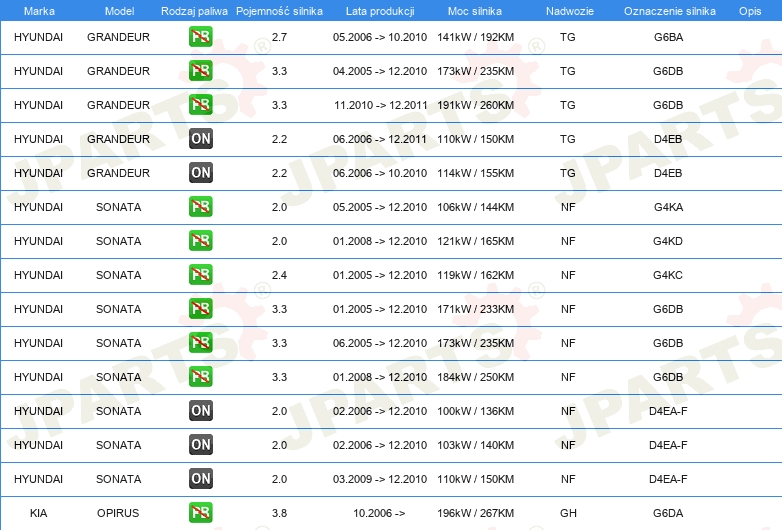This screenshot has height=530, width=782.
Task: Select the GH body type cell
Action: click(x=568, y=513)
